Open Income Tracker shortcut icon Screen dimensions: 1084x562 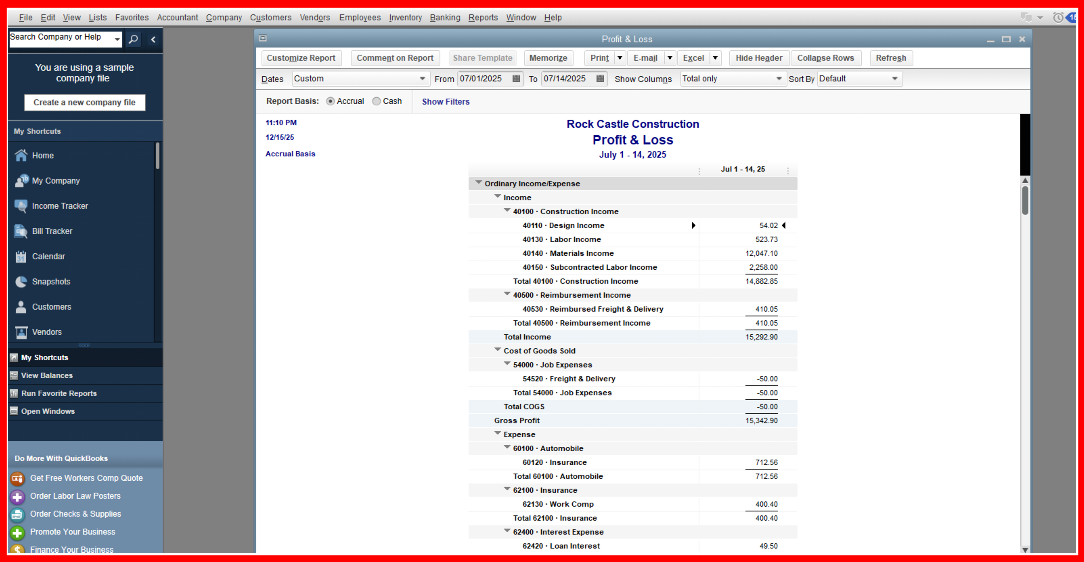pos(21,206)
